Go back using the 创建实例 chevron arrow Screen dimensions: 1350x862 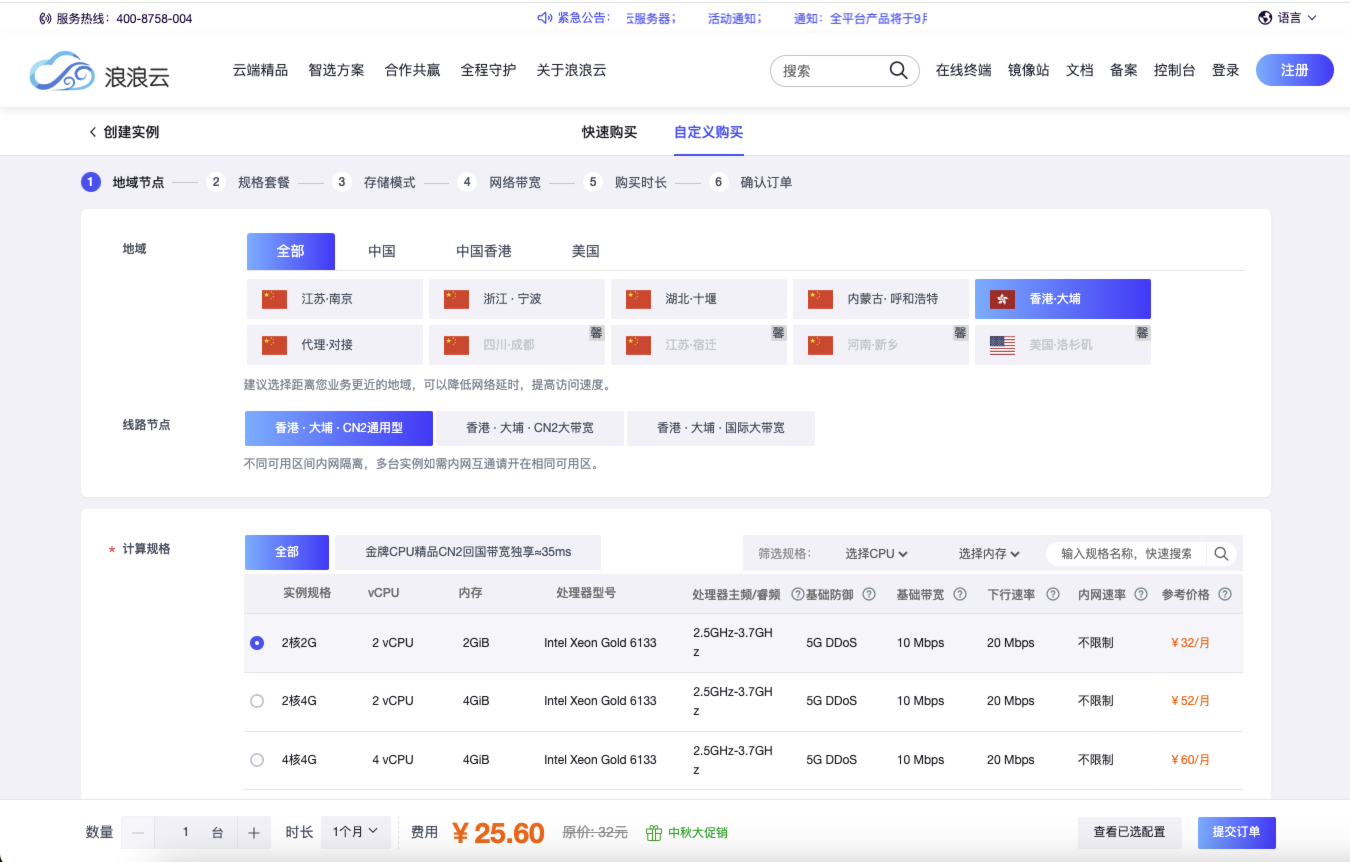(93, 132)
